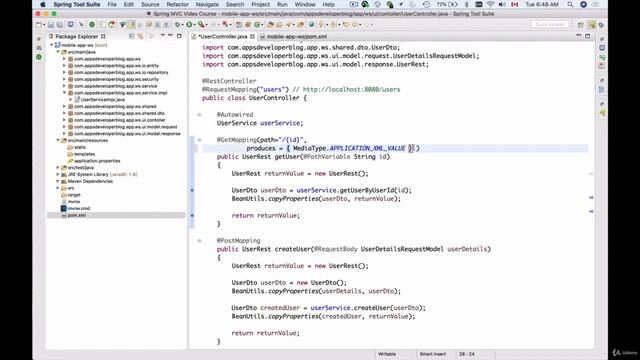Image resolution: width=640 pixels, height=360 pixels.
Task: Click the Quick Access search field
Action: click(x=550, y=24)
